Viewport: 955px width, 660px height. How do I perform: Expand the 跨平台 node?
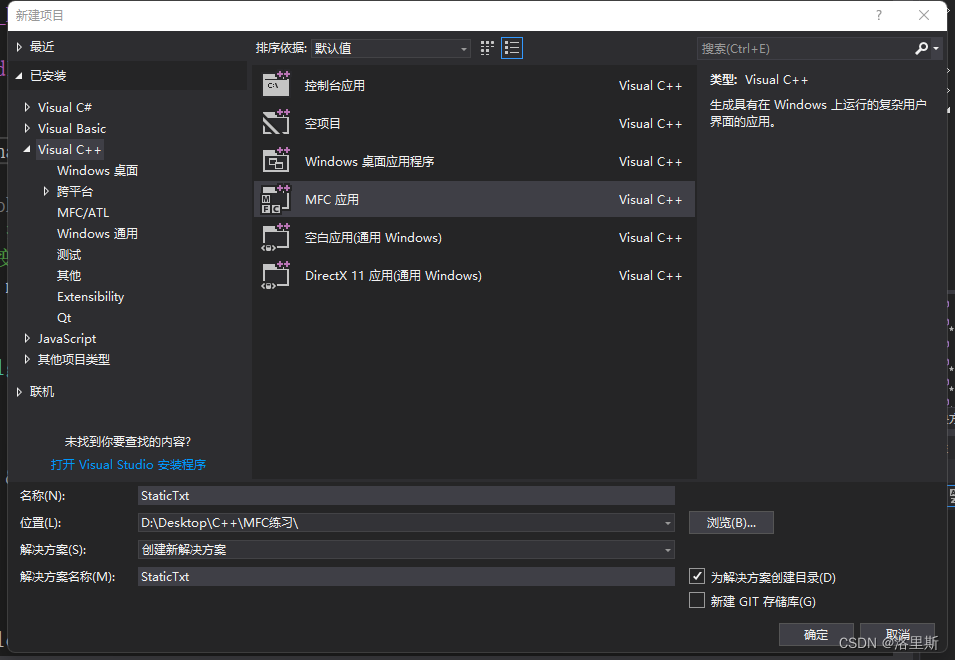[46, 191]
